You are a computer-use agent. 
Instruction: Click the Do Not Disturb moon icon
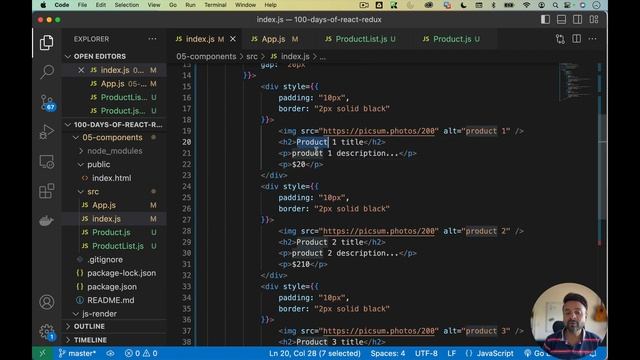click(x=463, y=5)
